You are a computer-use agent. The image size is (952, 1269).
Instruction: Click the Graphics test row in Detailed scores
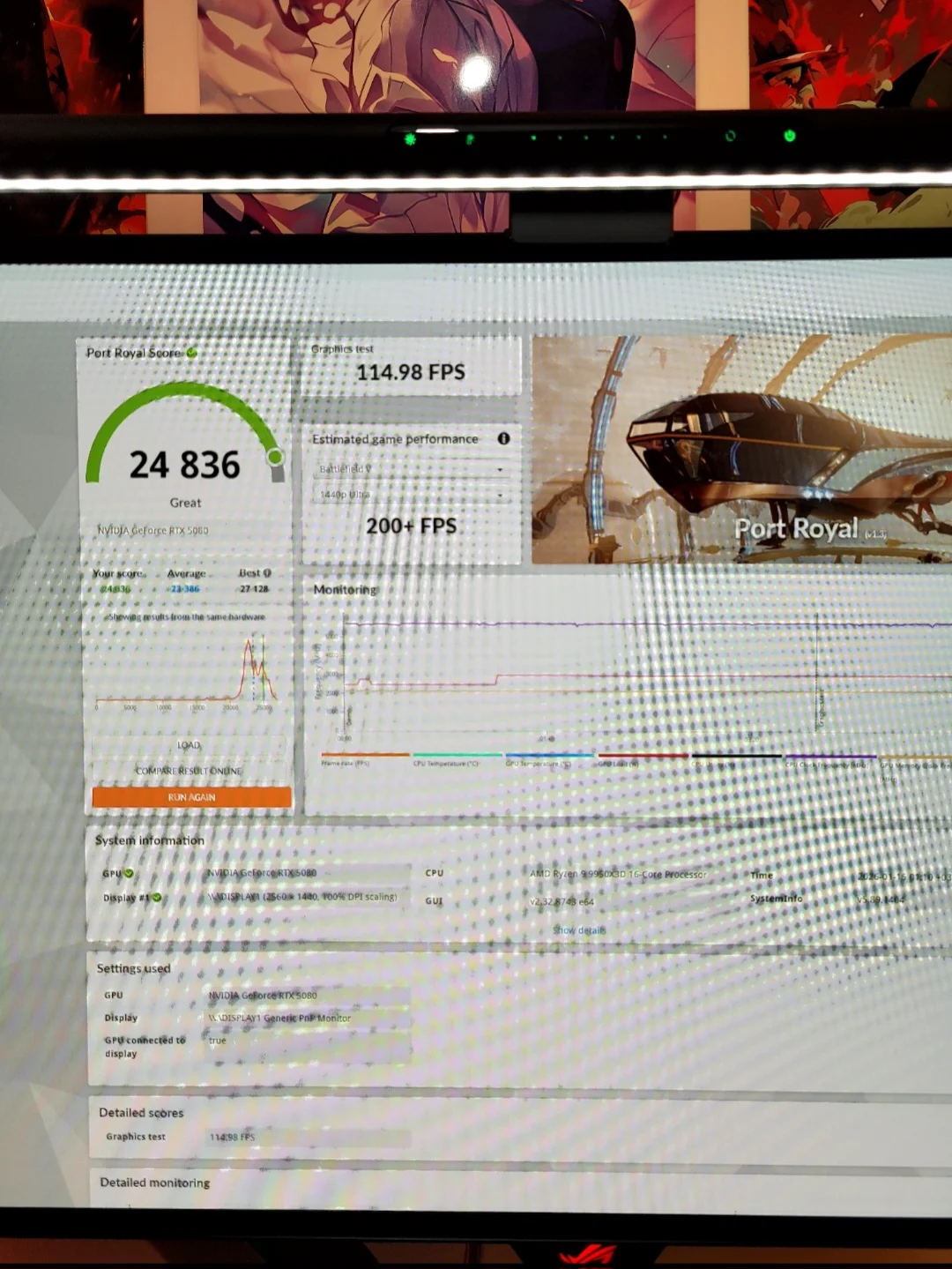pyautogui.click(x=256, y=1137)
